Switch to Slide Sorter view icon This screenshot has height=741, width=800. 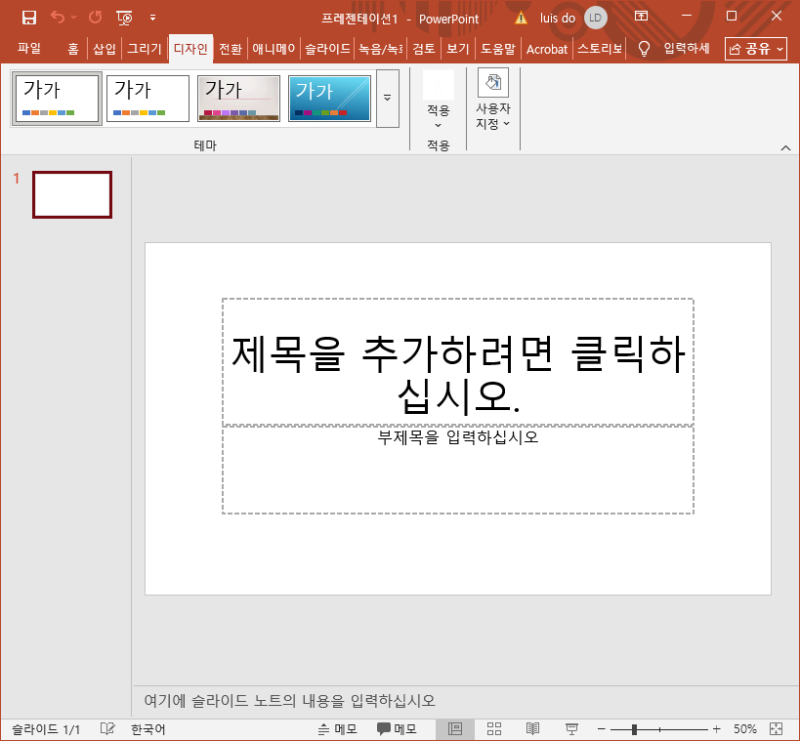pyautogui.click(x=494, y=729)
